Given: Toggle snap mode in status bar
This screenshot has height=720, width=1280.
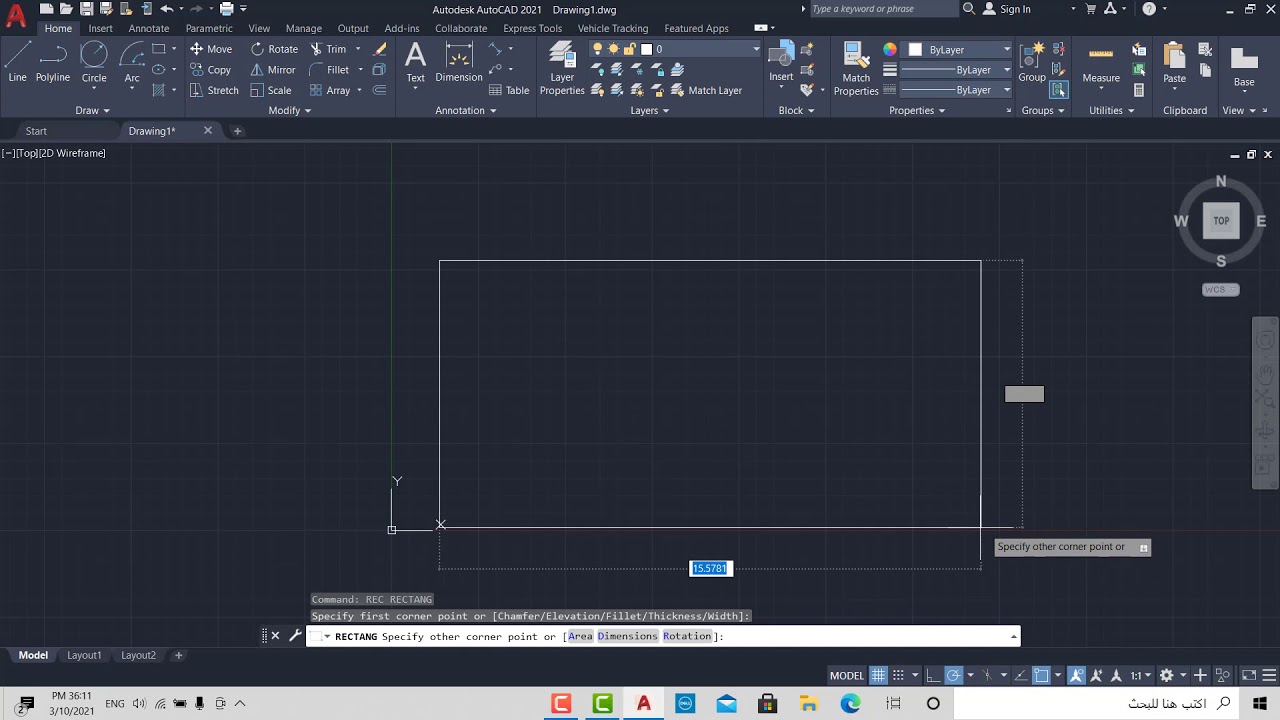Looking at the screenshot, I should coord(898,675).
